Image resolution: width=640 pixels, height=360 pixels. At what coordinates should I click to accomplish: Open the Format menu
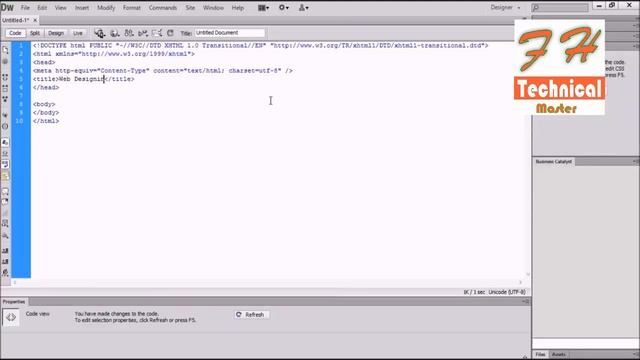click(131, 8)
